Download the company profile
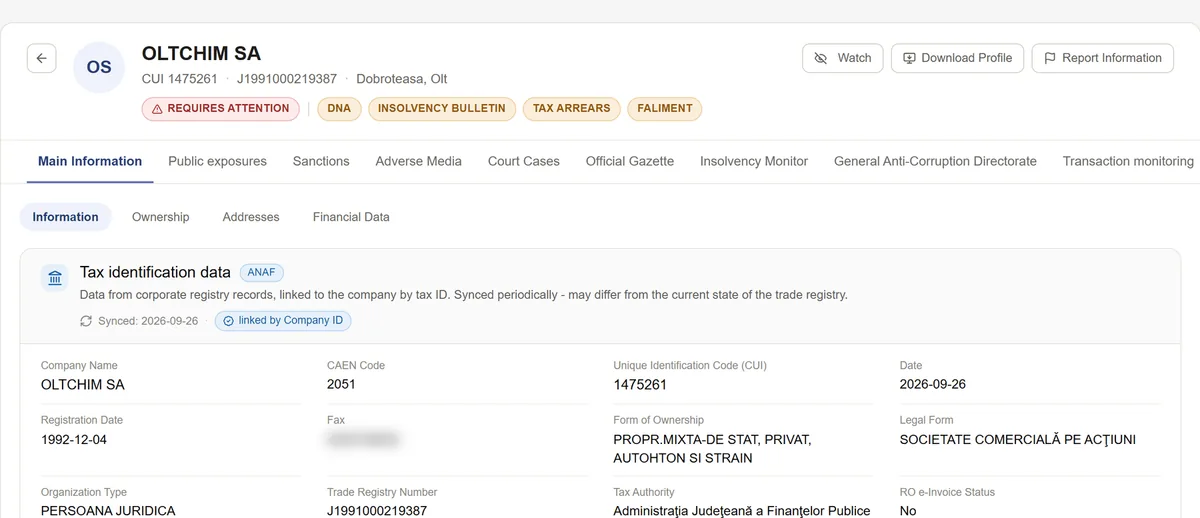 coord(958,58)
